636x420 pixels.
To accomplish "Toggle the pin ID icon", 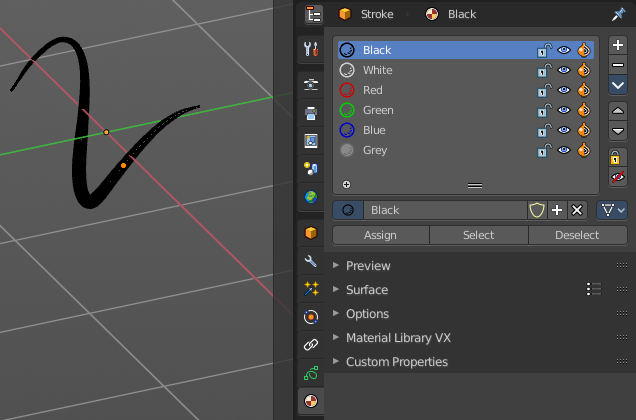I will click(618, 14).
